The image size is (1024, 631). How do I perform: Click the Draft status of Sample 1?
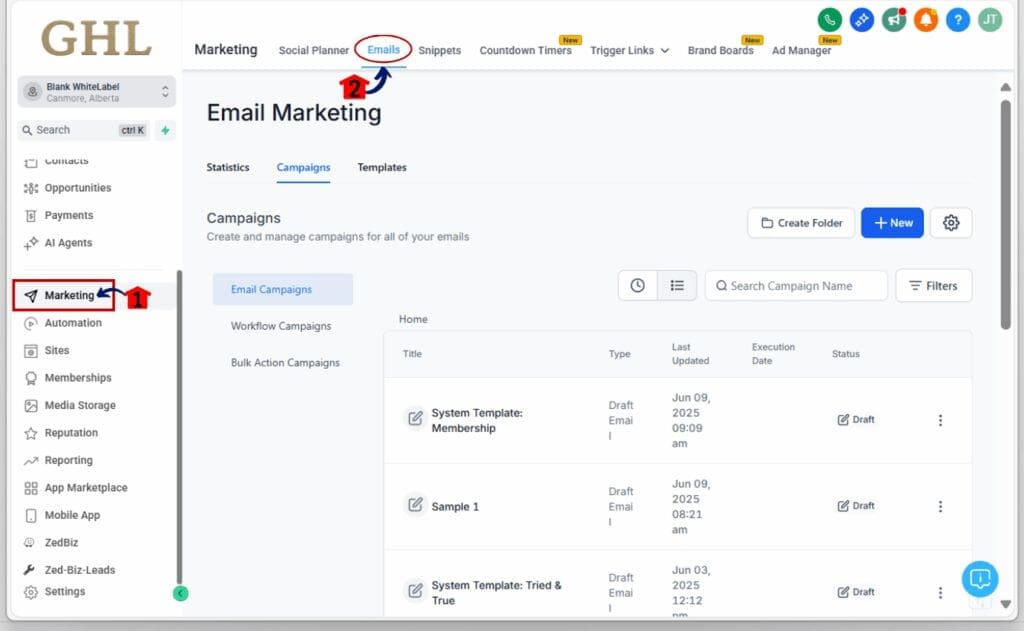coord(856,506)
